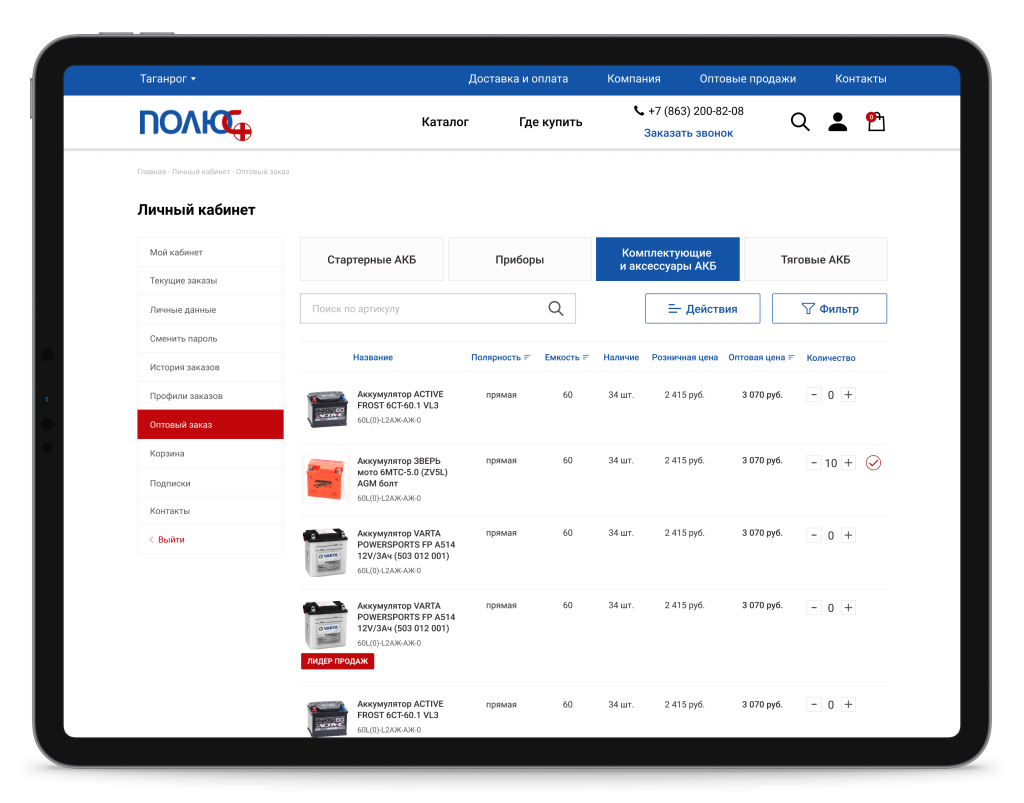Decrease quantity for first VARTA POWERSPORTS row
1024x803 pixels.
click(x=814, y=535)
